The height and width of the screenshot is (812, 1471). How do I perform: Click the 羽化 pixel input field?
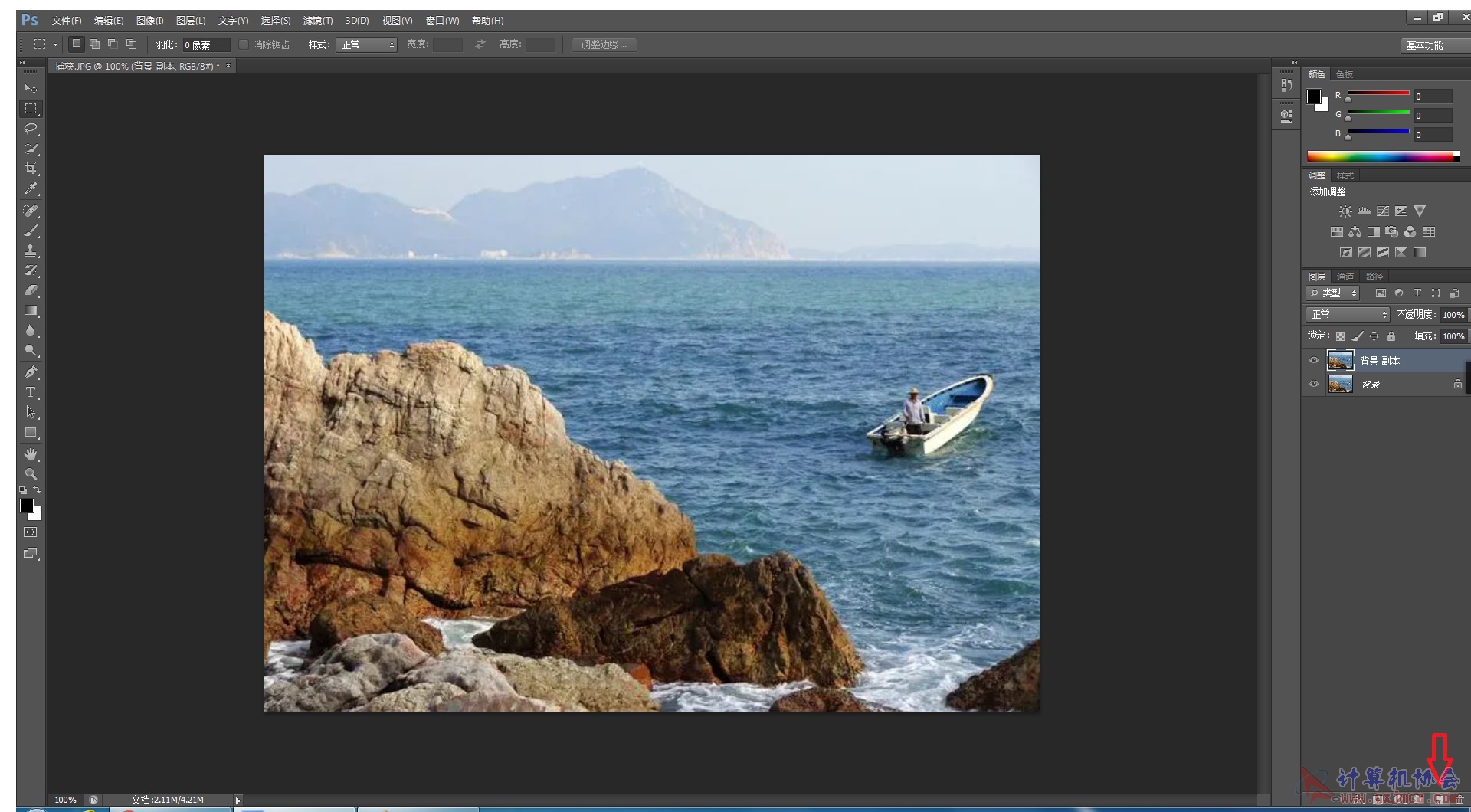pyautogui.click(x=205, y=45)
